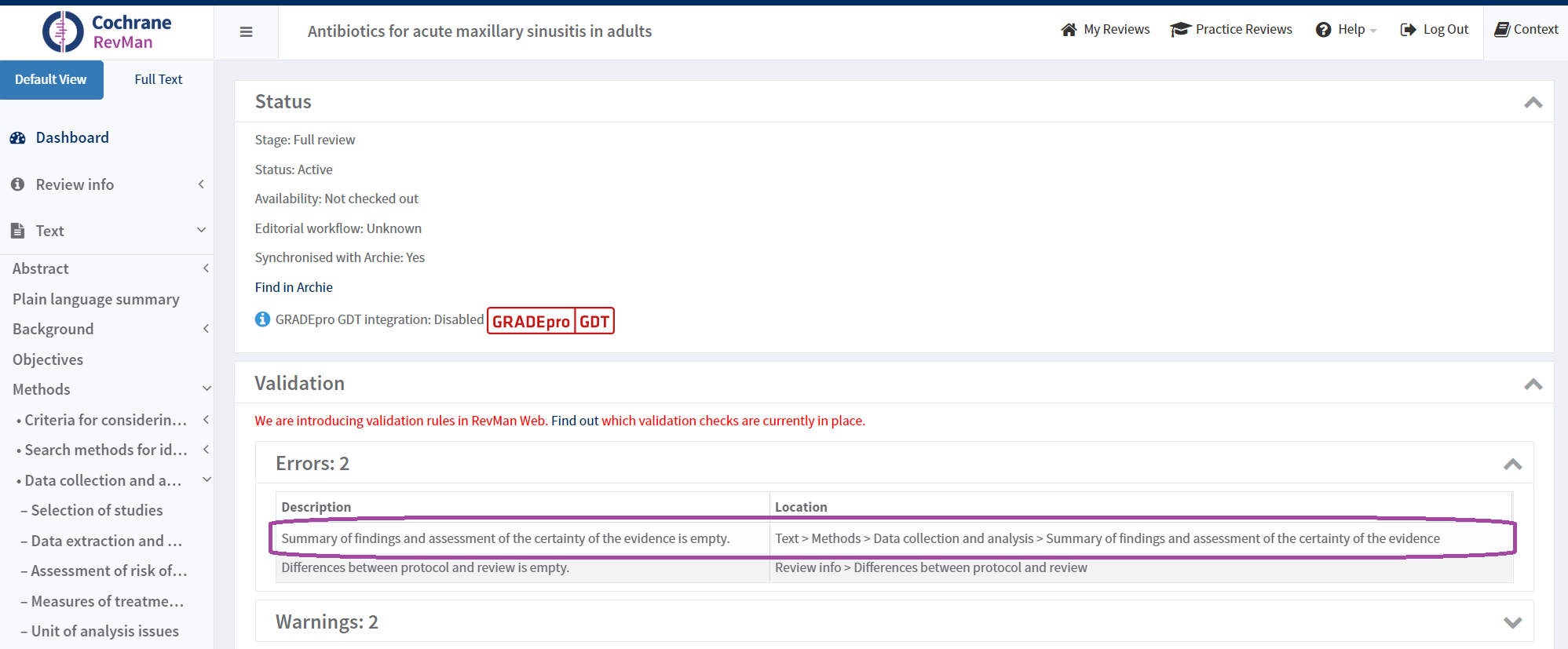Click 'Synchronised with Archie: Yes' text

click(340, 257)
